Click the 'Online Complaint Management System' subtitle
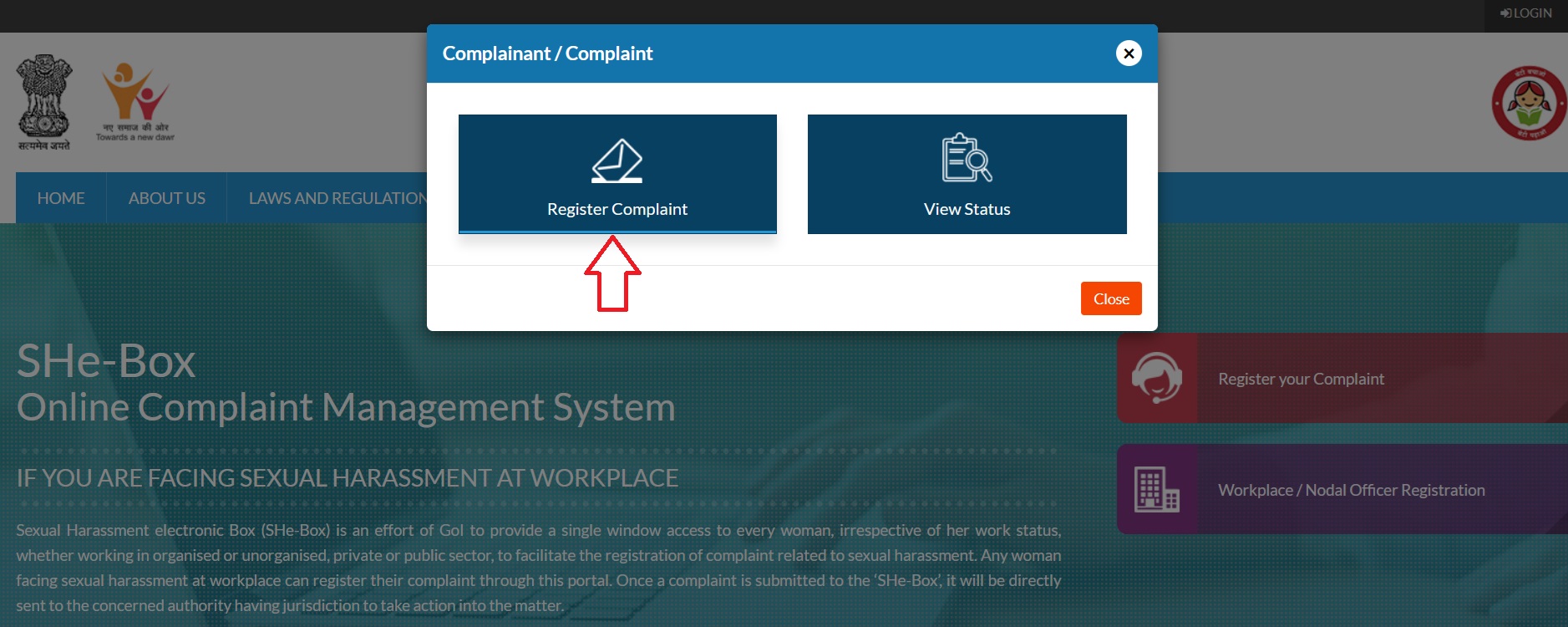The width and height of the screenshot is (1568, 627). [x=346, y=407]
